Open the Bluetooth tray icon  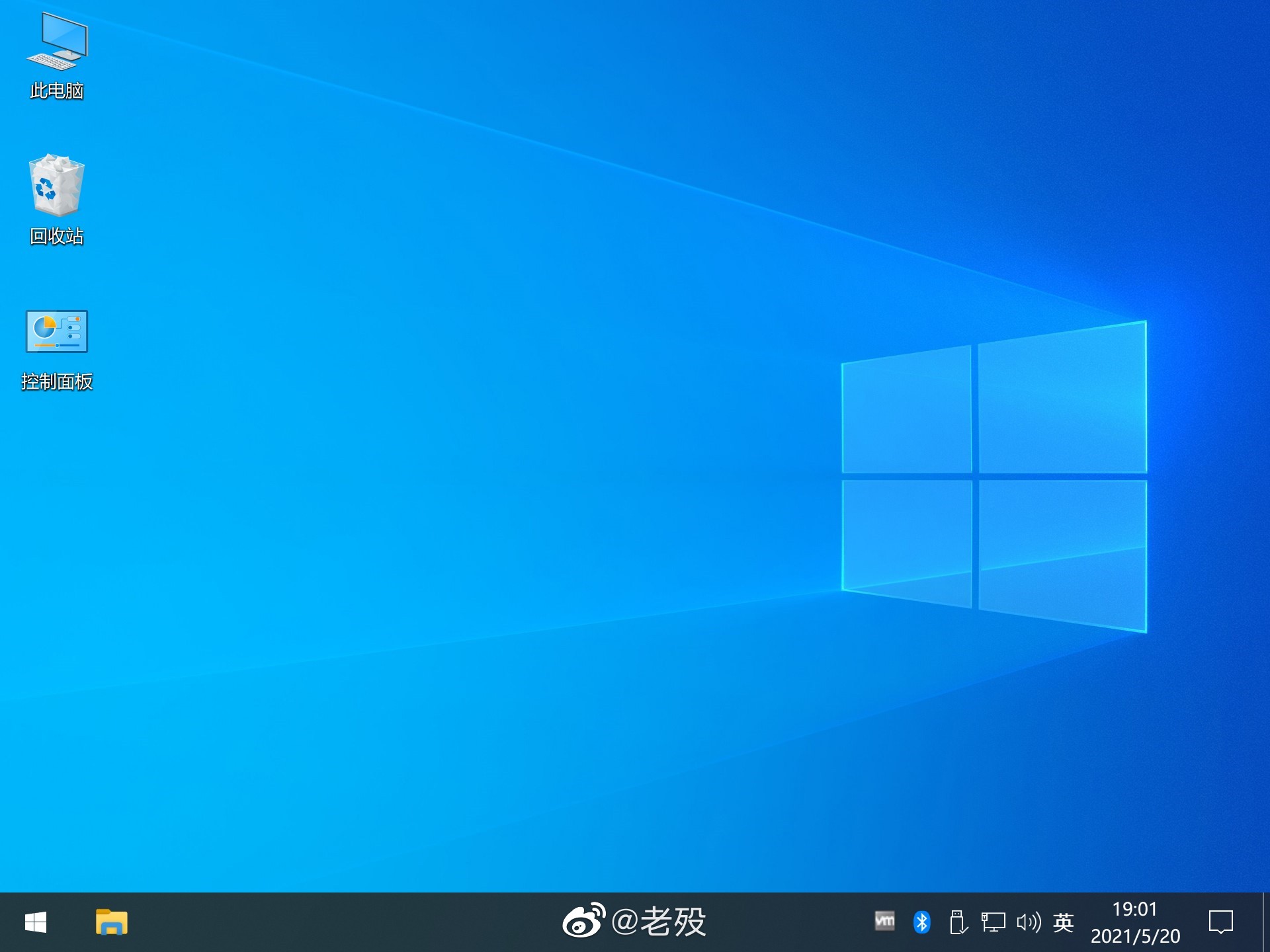tap(921, 922)
